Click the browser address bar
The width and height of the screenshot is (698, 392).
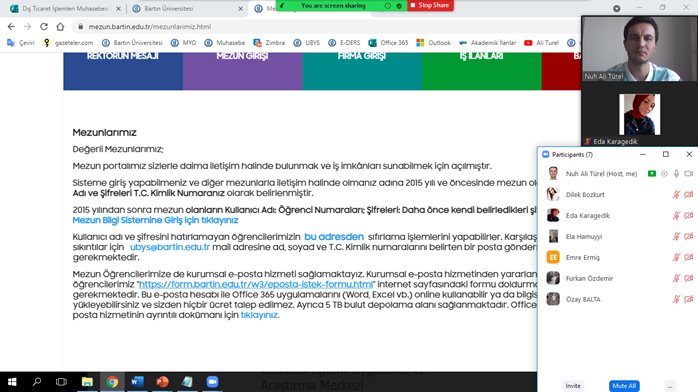click(x=329, y=27)
